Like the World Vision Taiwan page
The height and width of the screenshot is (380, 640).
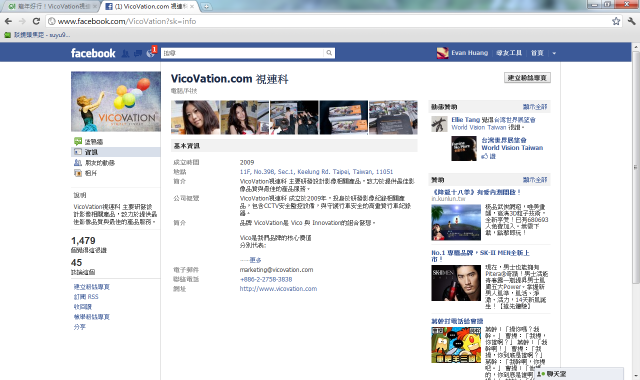[488, 156]
